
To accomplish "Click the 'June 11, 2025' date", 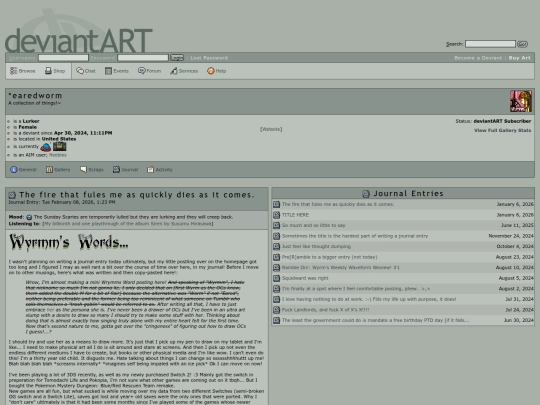I will (x=517, y=226).
